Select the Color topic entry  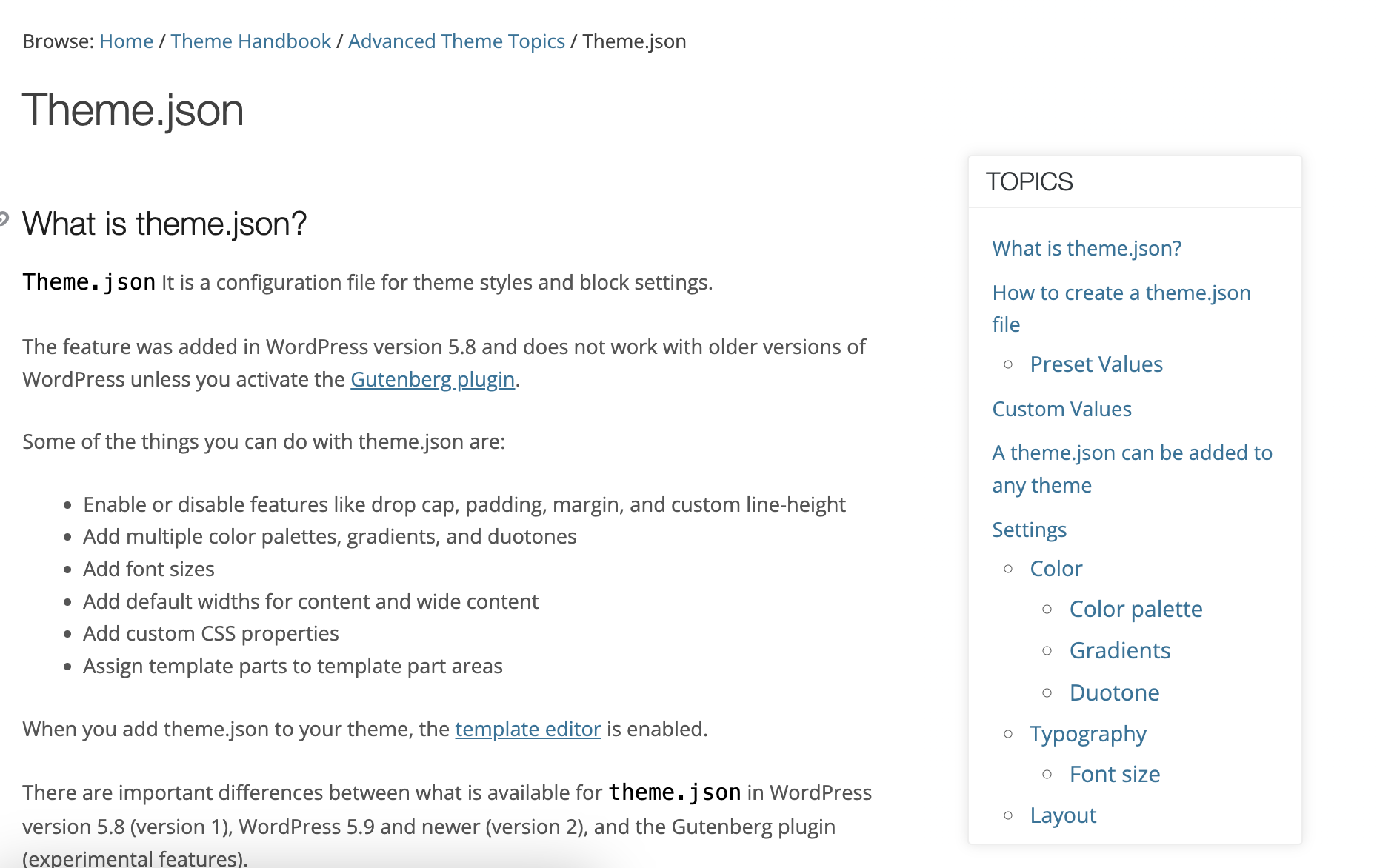coord(1056,568)
